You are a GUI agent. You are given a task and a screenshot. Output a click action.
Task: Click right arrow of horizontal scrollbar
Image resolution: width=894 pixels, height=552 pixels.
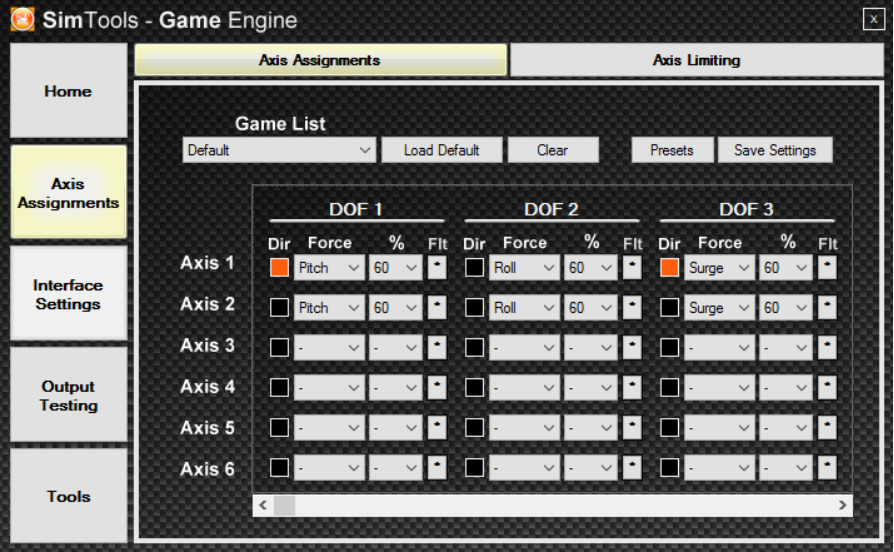tap(843, 505)
